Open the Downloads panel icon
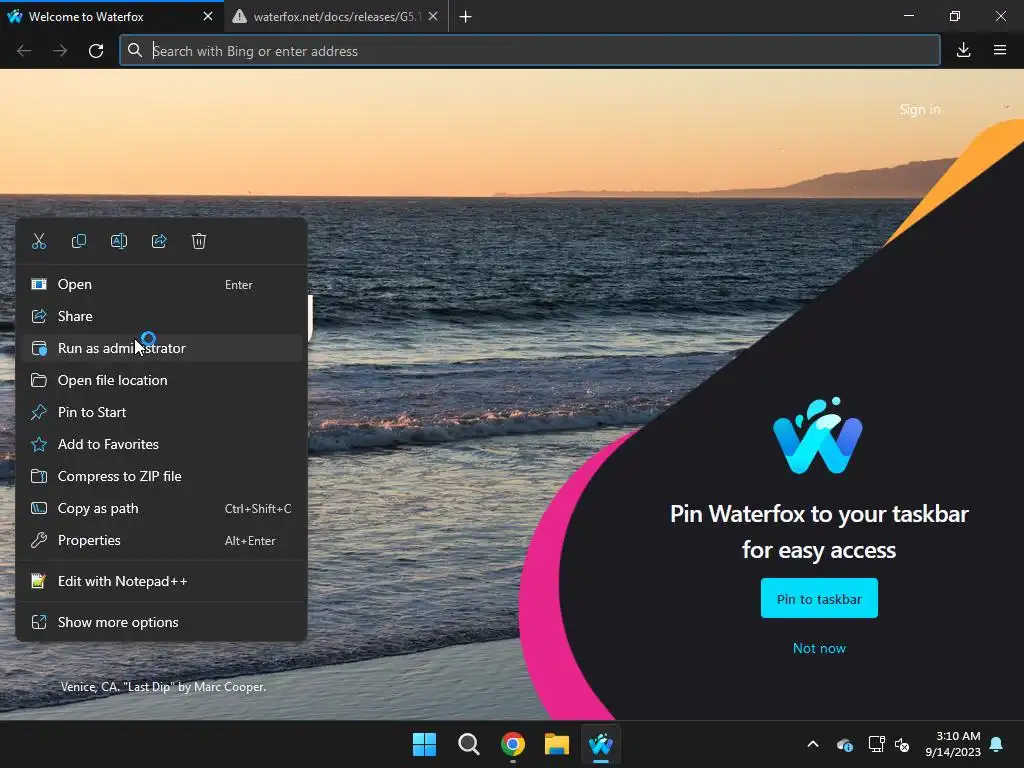Image resolution: width=1024 pixels, height=768 pixels. click(x=963, y=50)
